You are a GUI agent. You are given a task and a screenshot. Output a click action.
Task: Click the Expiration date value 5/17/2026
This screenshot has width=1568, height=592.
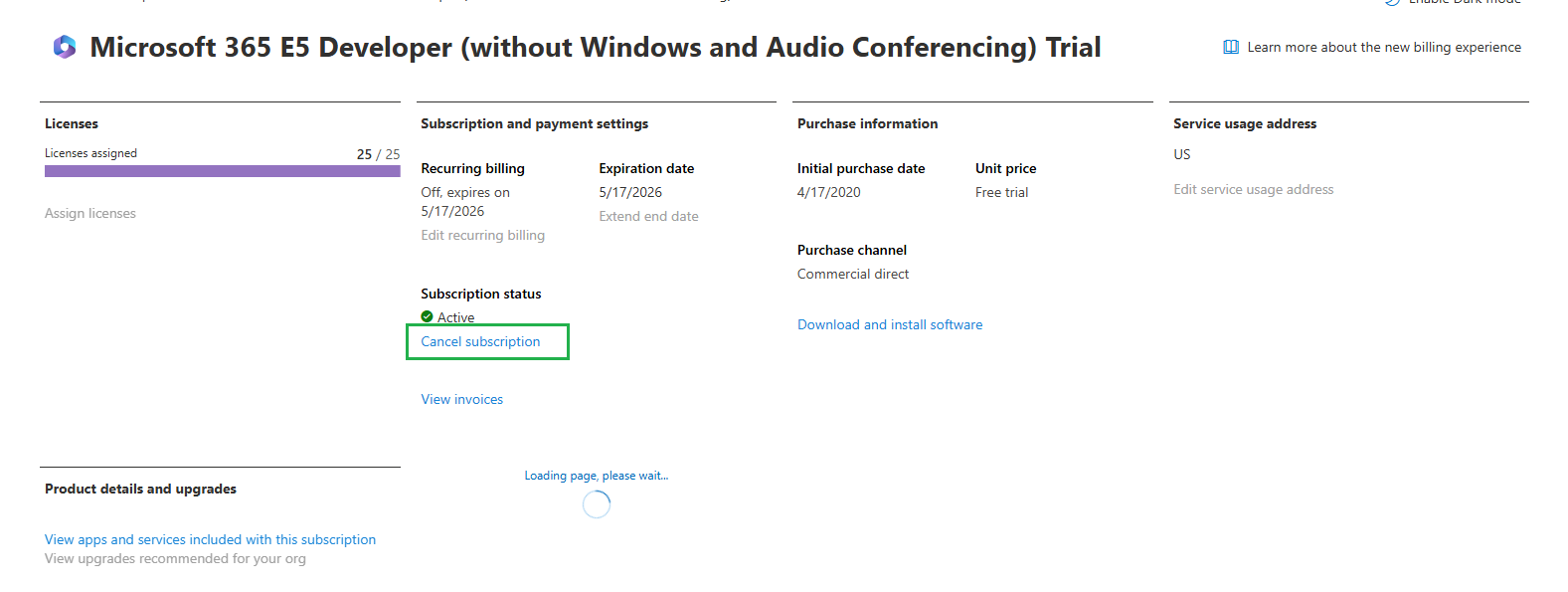[x=630, y=192]
